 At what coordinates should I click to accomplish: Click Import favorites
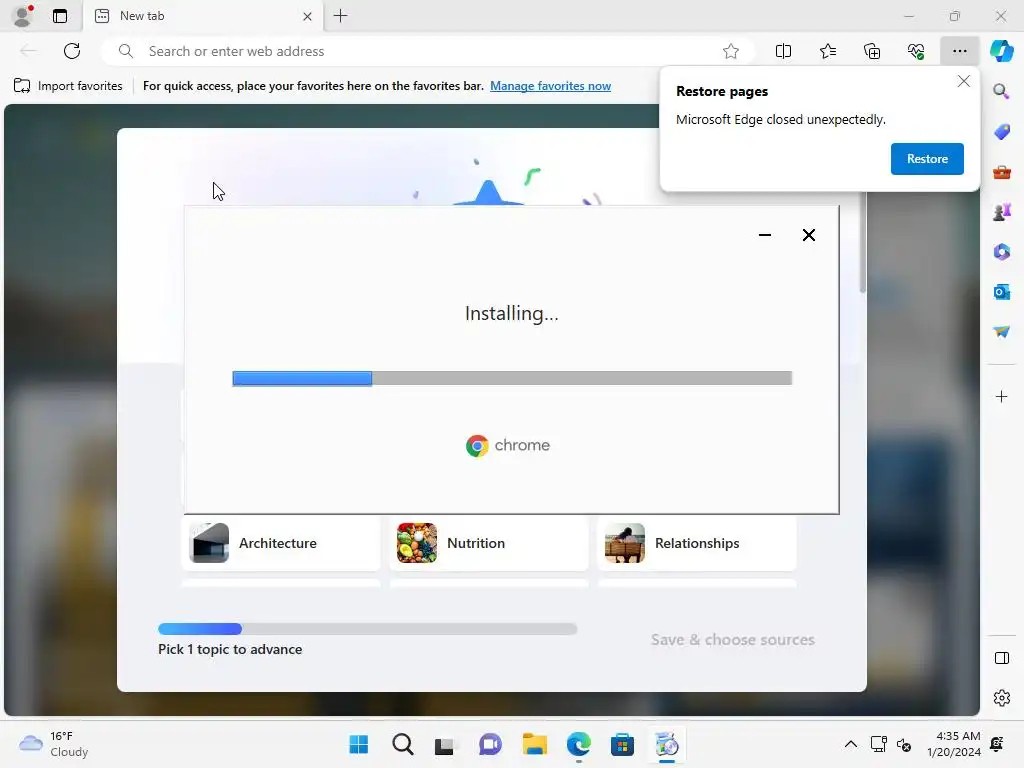click(68, 86)
